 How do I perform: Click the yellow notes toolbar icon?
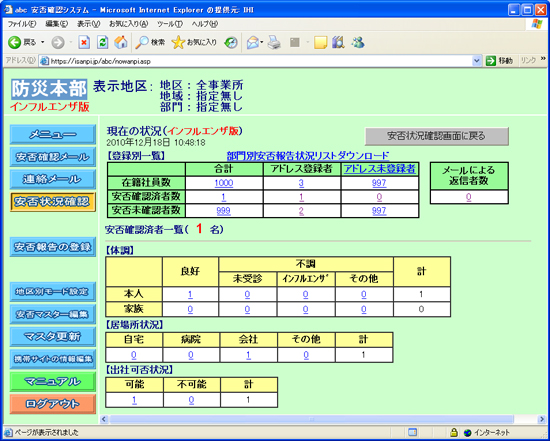pyautogui.click(x=321, y=43)
